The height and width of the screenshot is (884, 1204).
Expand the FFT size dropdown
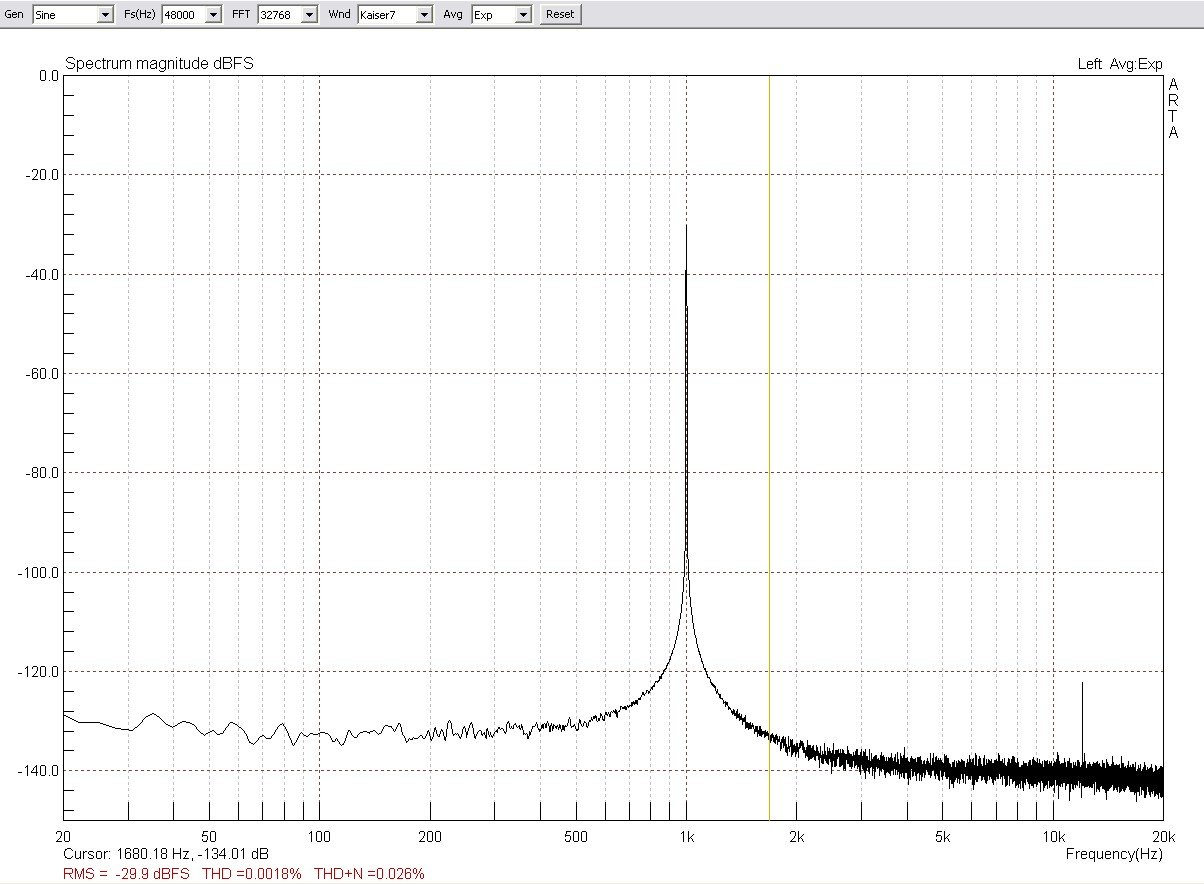[288, 15]
